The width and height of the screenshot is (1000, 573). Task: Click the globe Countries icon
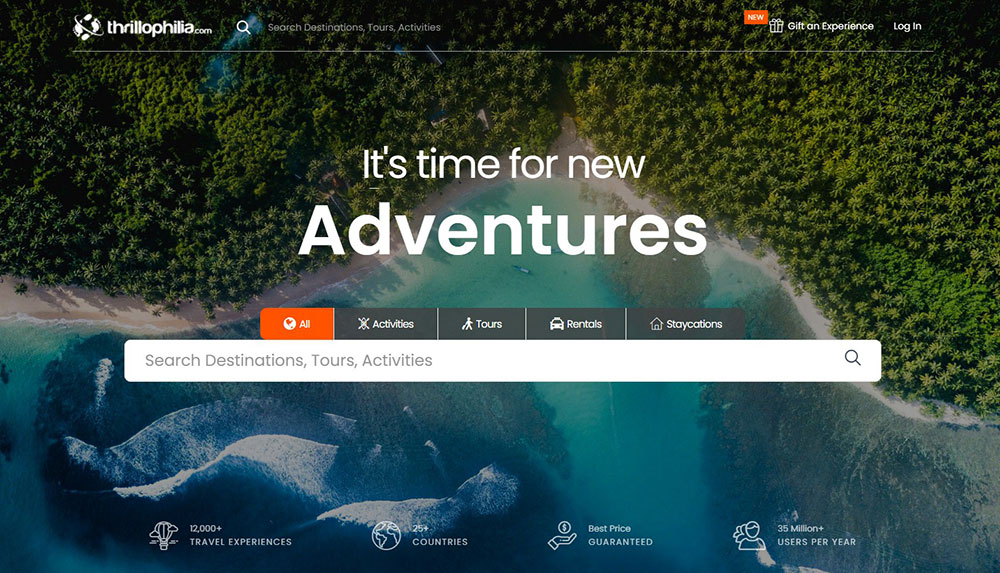386,535
